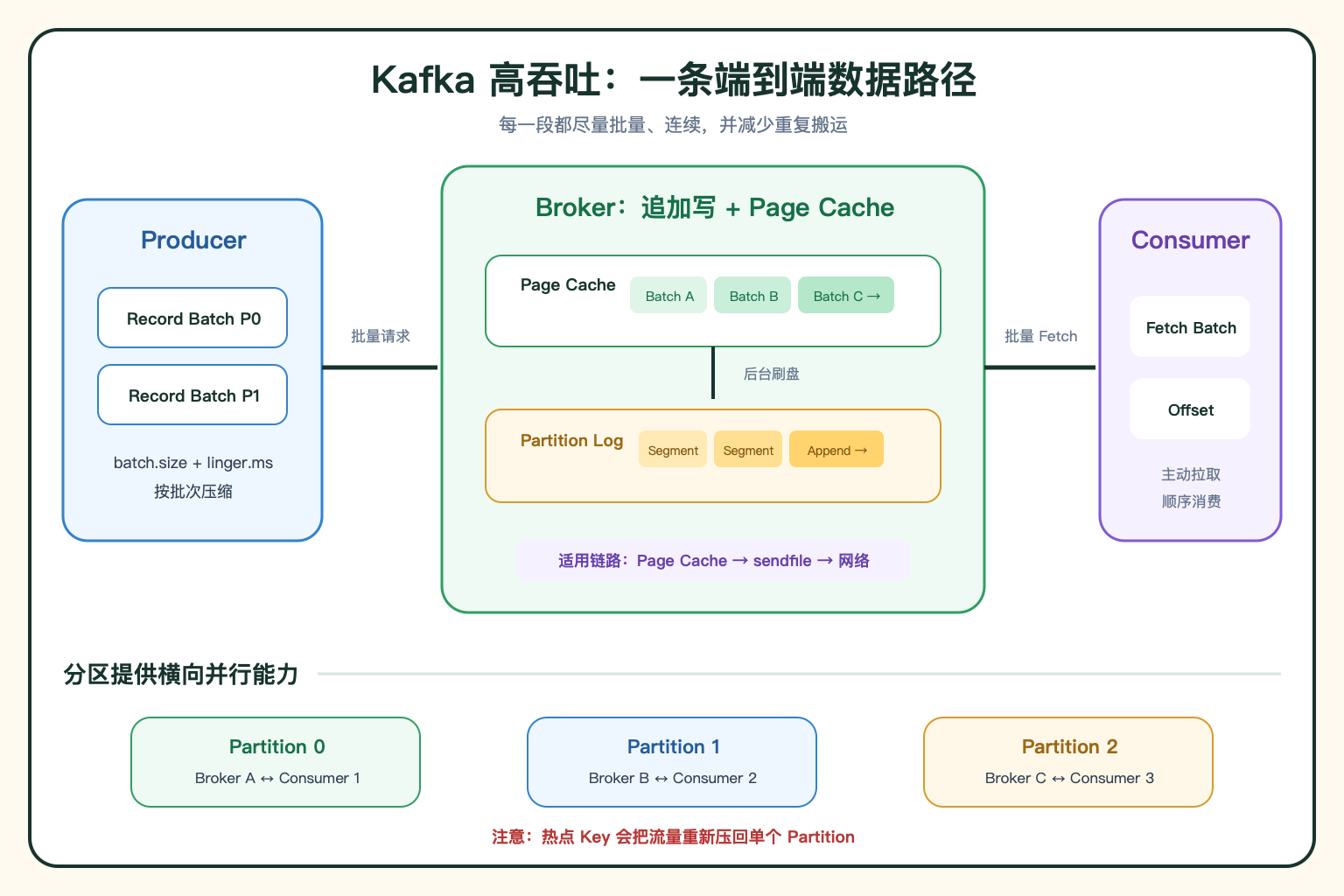Click the "批量 Fetch" connector label

pyautogui.click(x=1040, y=336)
